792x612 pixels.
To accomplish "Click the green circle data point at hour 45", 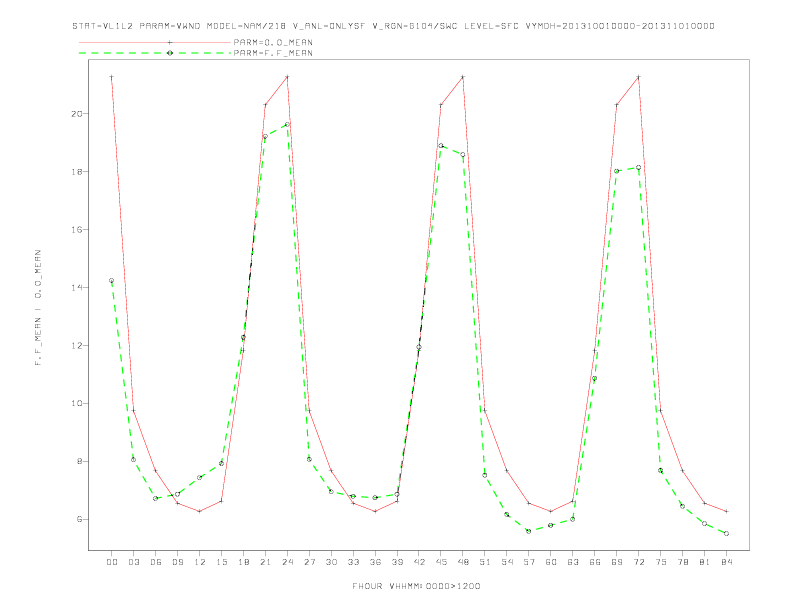I will [x=441, y=146].
